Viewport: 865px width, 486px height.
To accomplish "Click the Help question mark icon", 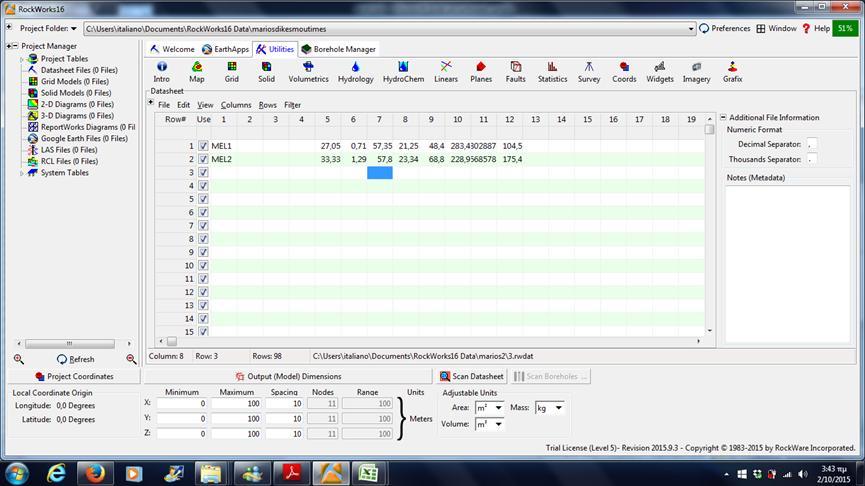I will (x=806, y=28).
